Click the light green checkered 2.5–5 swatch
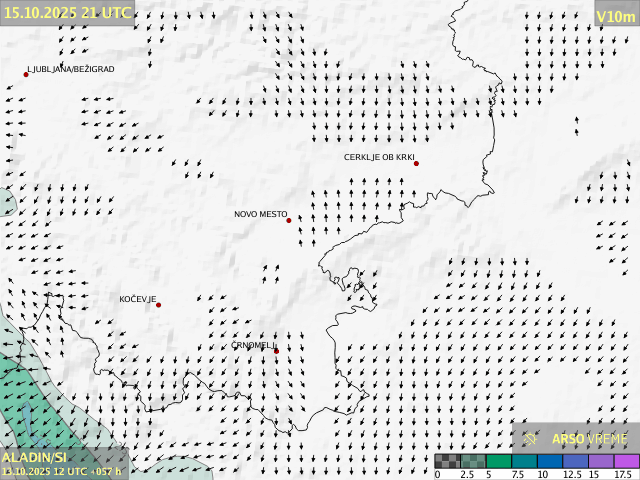 pyautogui.click(x=474, y=461)
